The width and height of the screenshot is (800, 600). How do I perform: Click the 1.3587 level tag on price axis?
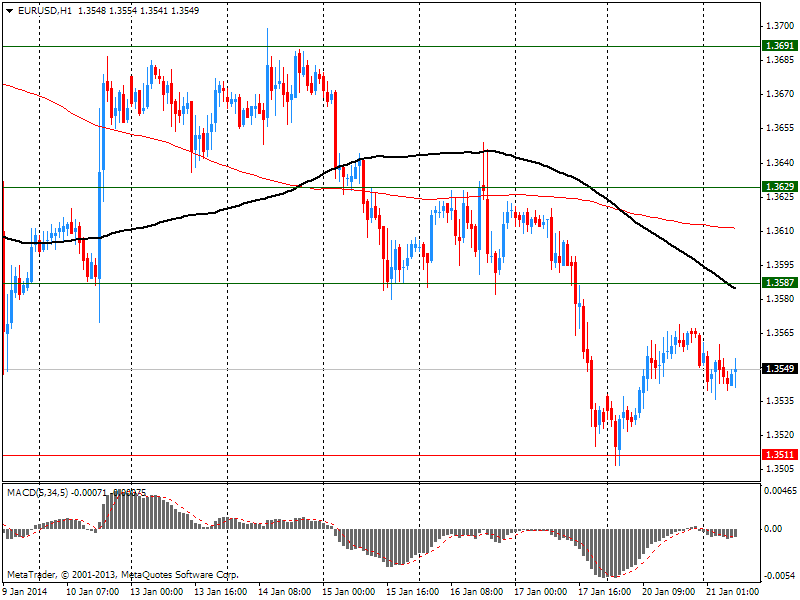pos(779,283)
